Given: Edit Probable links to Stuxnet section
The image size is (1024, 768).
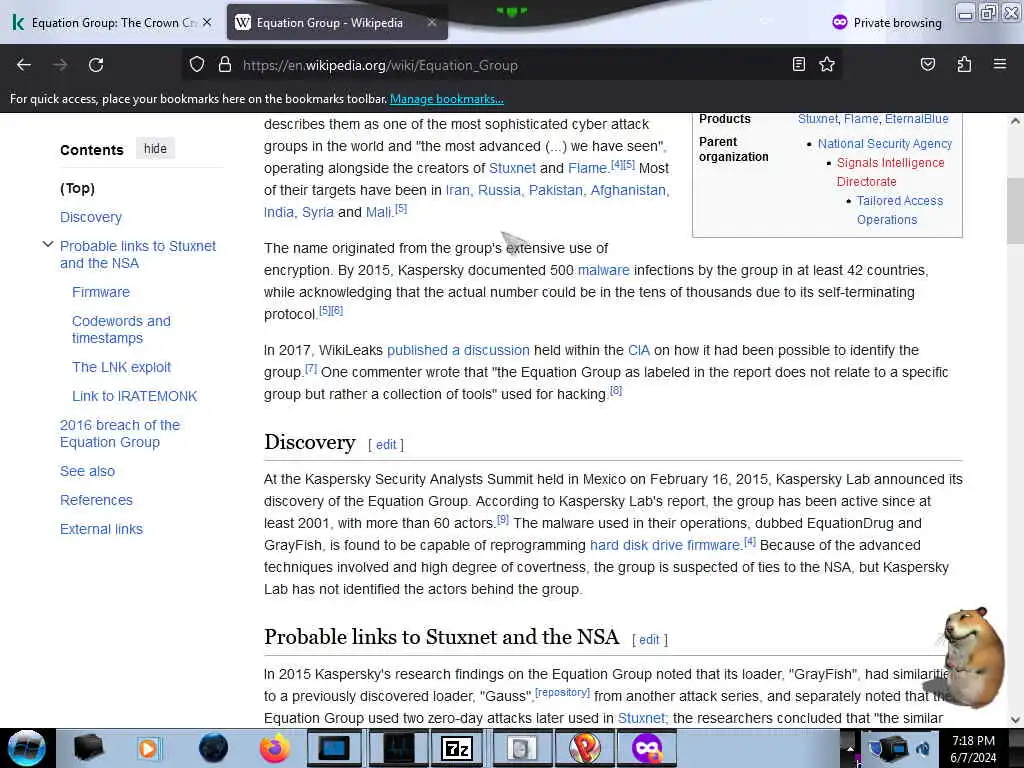Looking at the screenshot, I should pyautogui.click(x=649, y=640).
